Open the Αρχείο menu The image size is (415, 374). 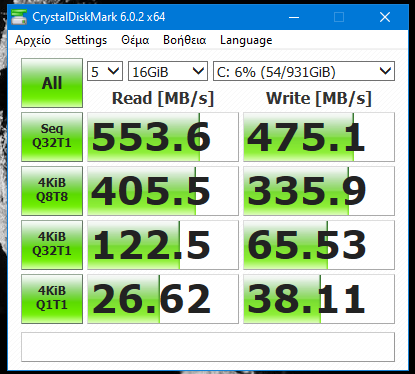coord(33,40)
